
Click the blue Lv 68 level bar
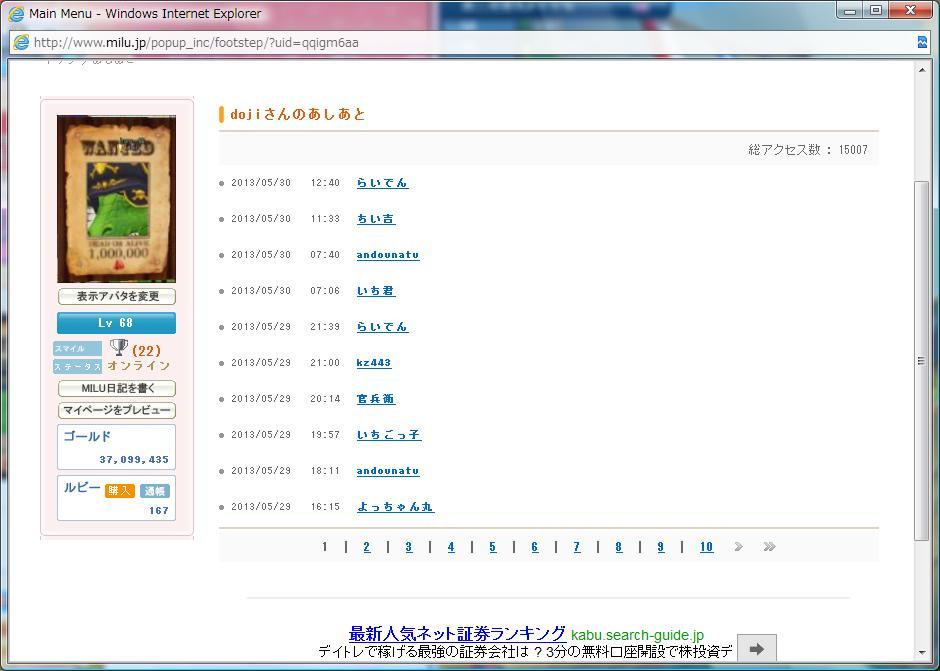coord(116,323)
